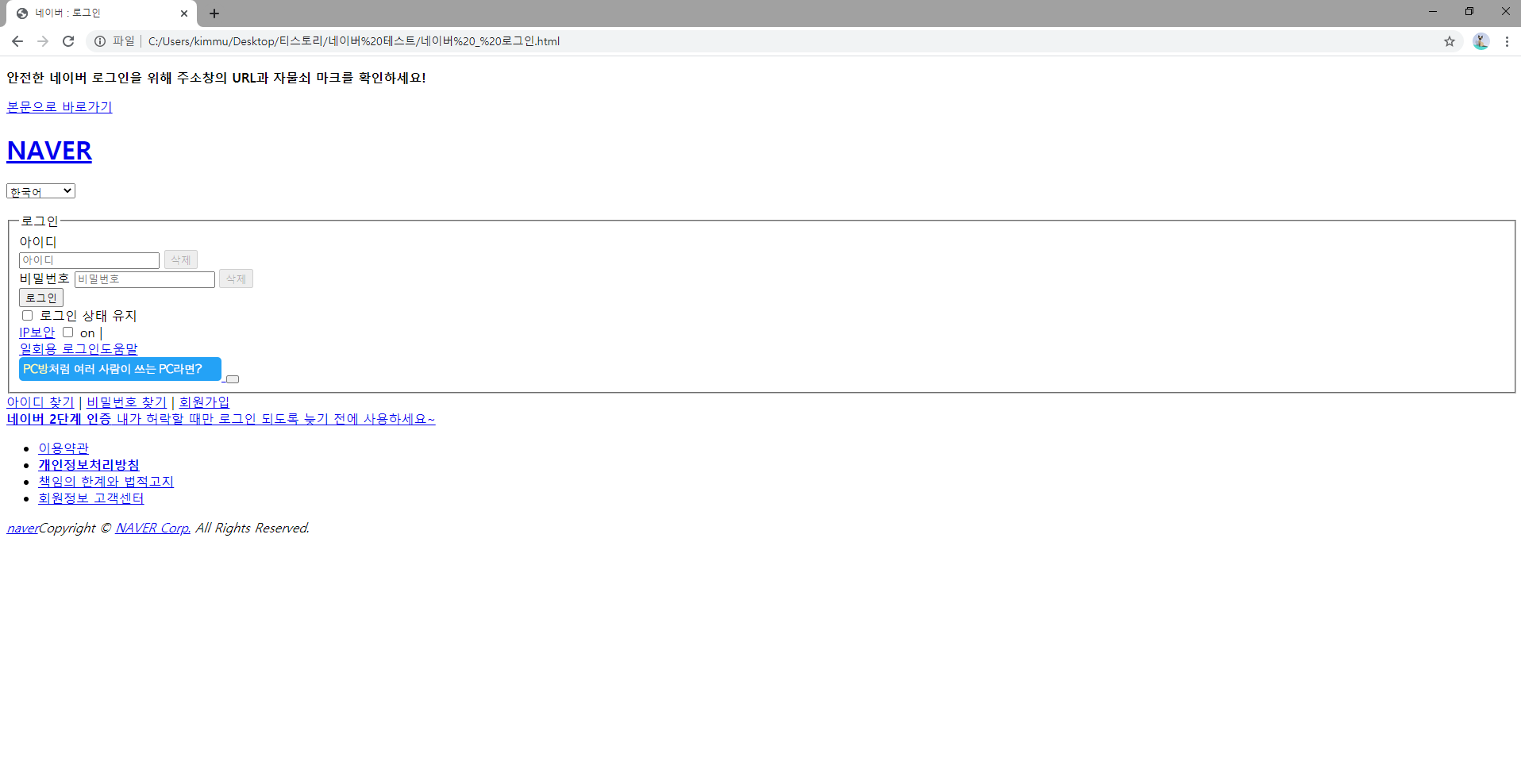Image resolution: width=1521 pixels, height=784 pixels.
Task: Click 삭제 button next to 비밀번호 field
Action: [236, 279]
